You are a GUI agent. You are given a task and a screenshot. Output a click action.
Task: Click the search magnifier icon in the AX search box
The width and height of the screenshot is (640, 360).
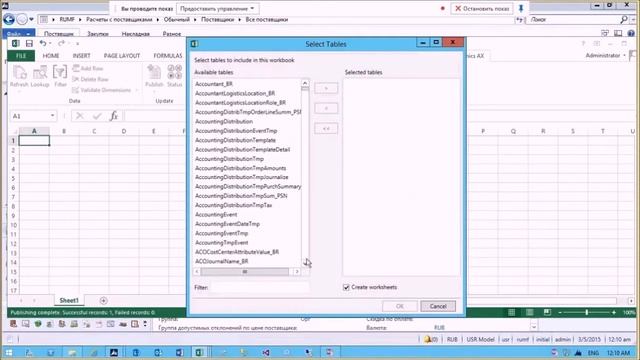point(624,19)
